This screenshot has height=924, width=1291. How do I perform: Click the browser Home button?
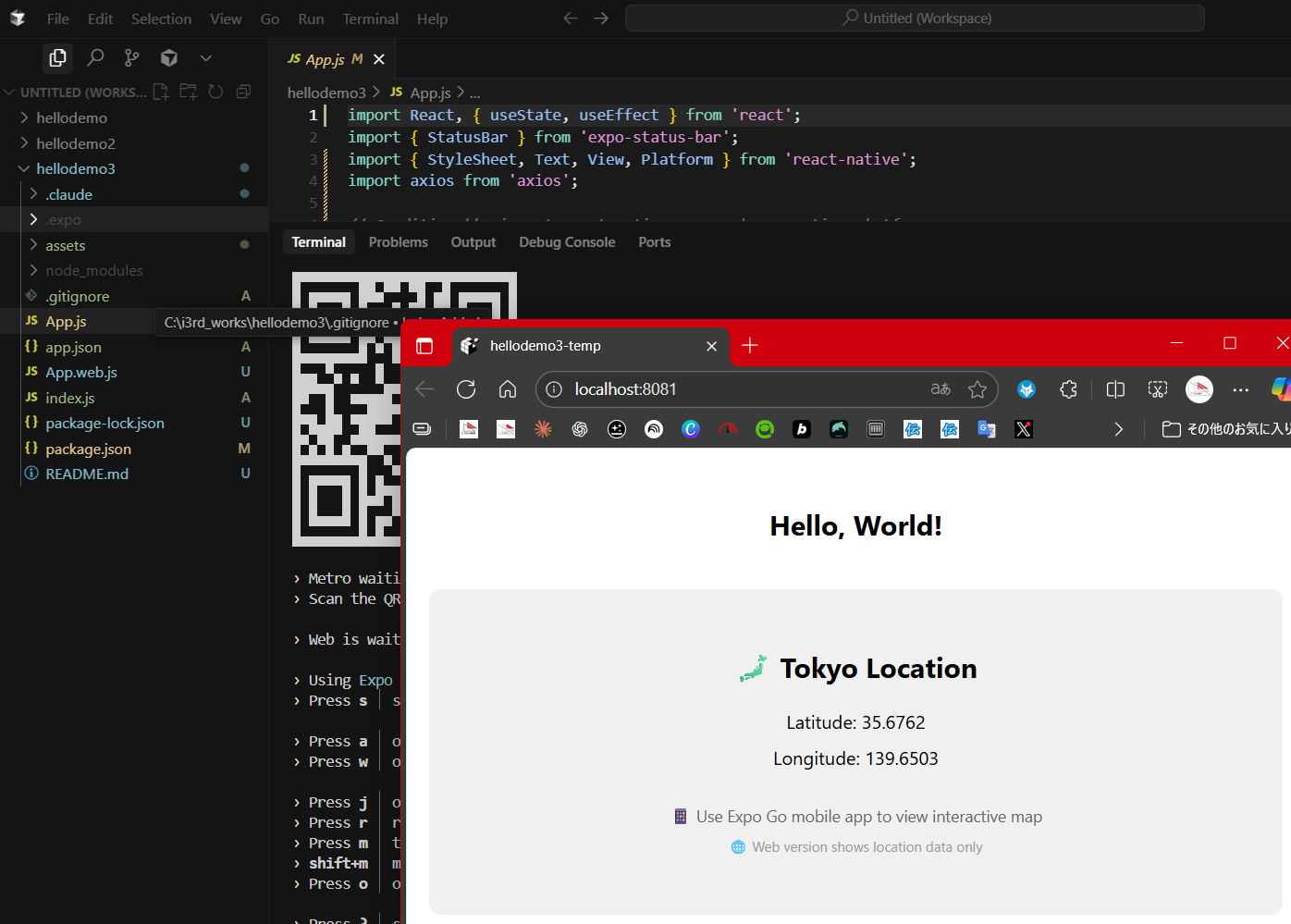pyautogui.click(x=508, y=389)
